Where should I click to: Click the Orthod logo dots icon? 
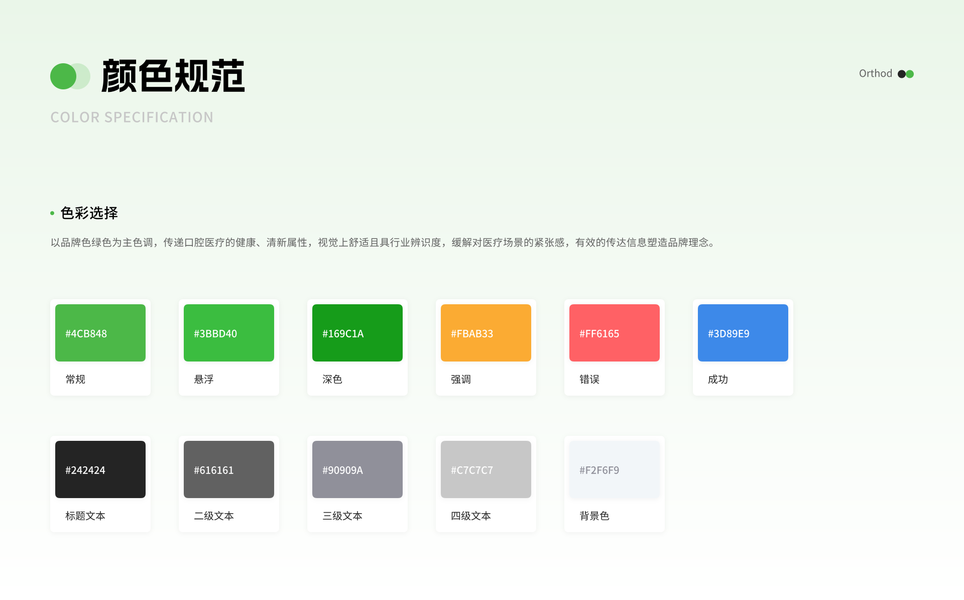(906, 74)
